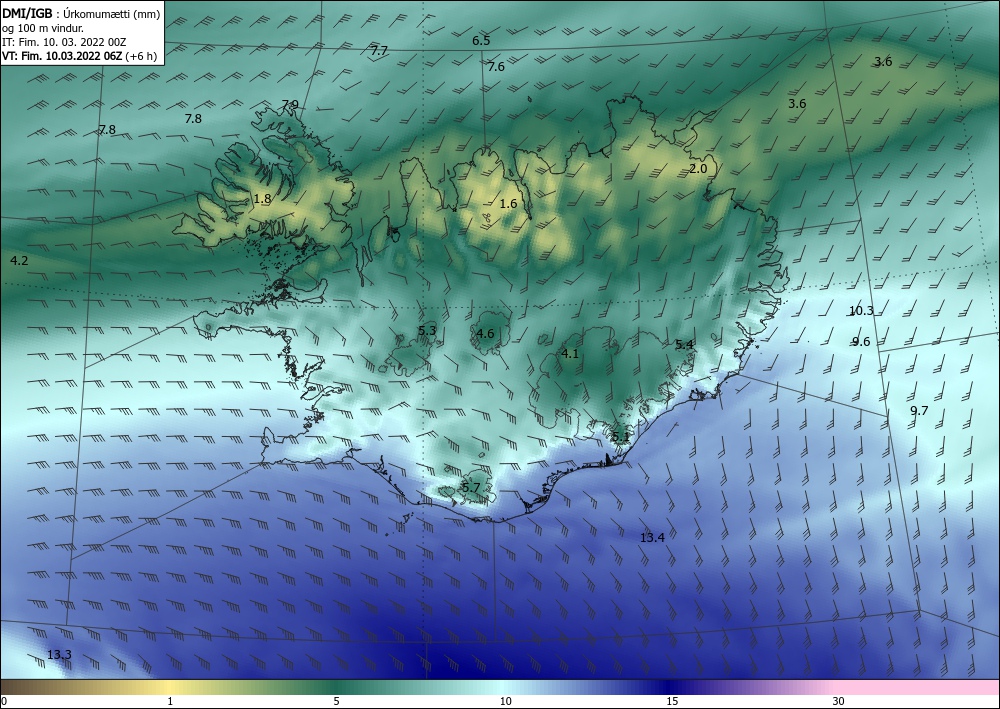This screenshot has width=1000, height=709.
Task: Click the 1.6 value label
Action: coord(508,204)
